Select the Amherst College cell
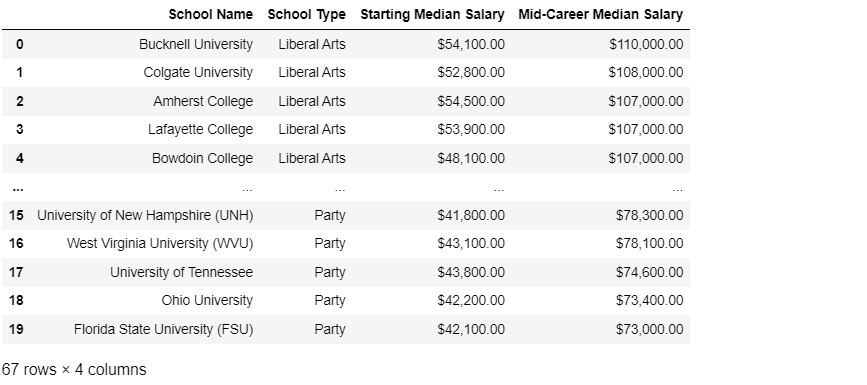Image resolution: width=867 pixels, height=385 pixels. [x=203, y=101]
